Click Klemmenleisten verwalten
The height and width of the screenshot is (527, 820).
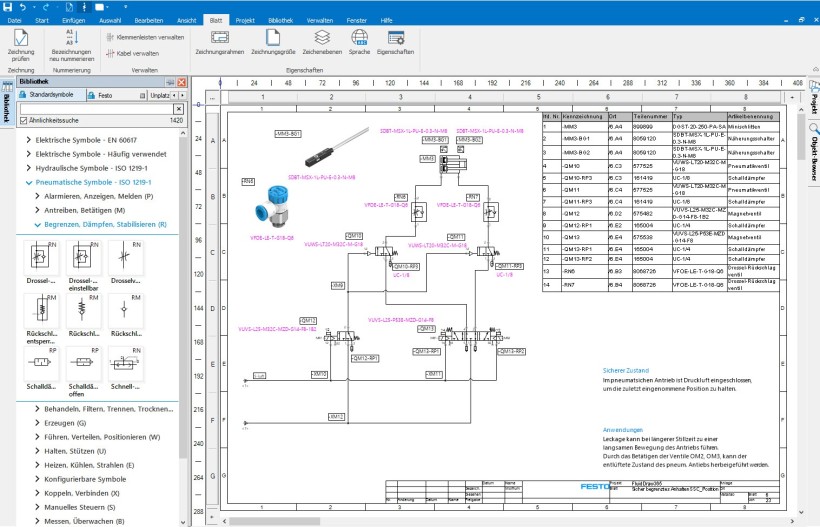145,37
